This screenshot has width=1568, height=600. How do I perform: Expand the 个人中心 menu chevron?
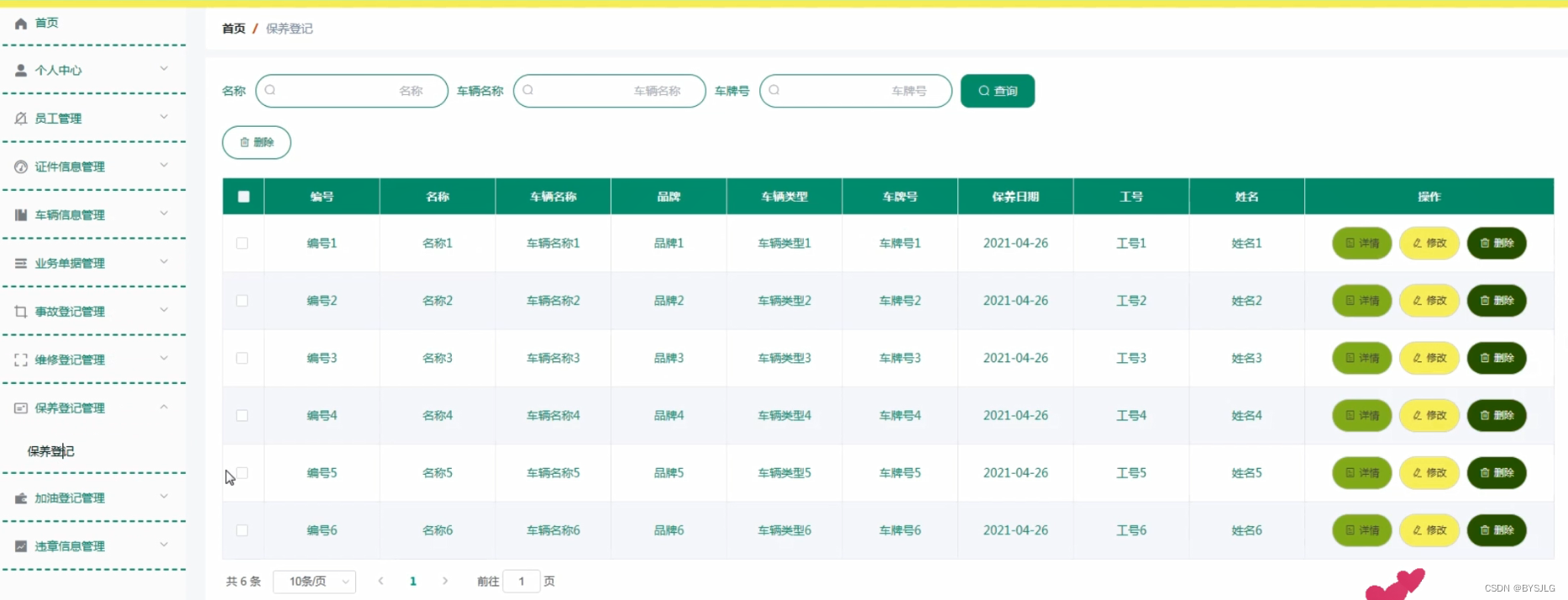point(164,69)
